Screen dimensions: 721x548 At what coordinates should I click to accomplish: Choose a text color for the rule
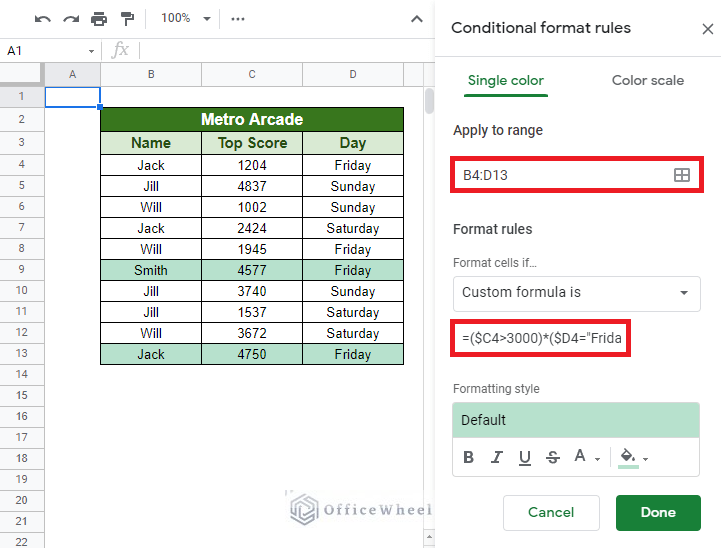coord(586,457)
